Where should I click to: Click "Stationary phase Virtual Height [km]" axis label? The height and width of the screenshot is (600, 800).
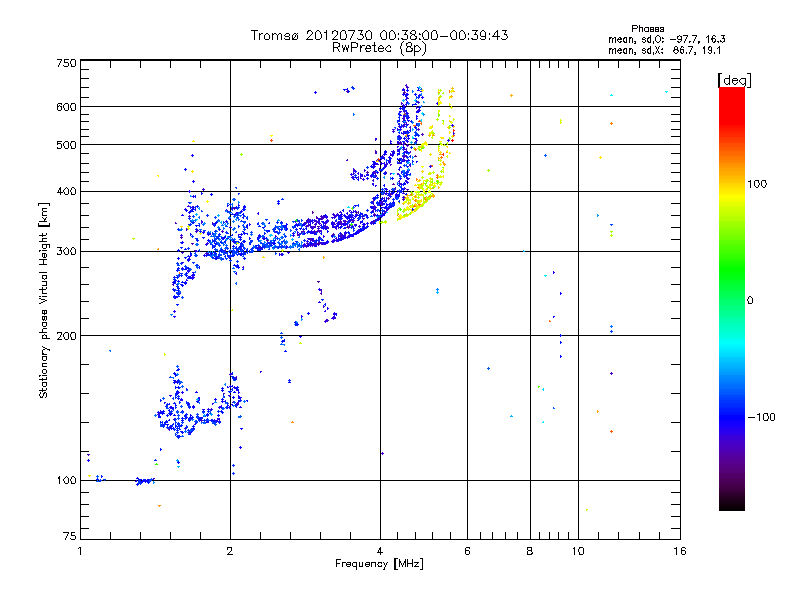pyautogui.click(x=44, y=300)
